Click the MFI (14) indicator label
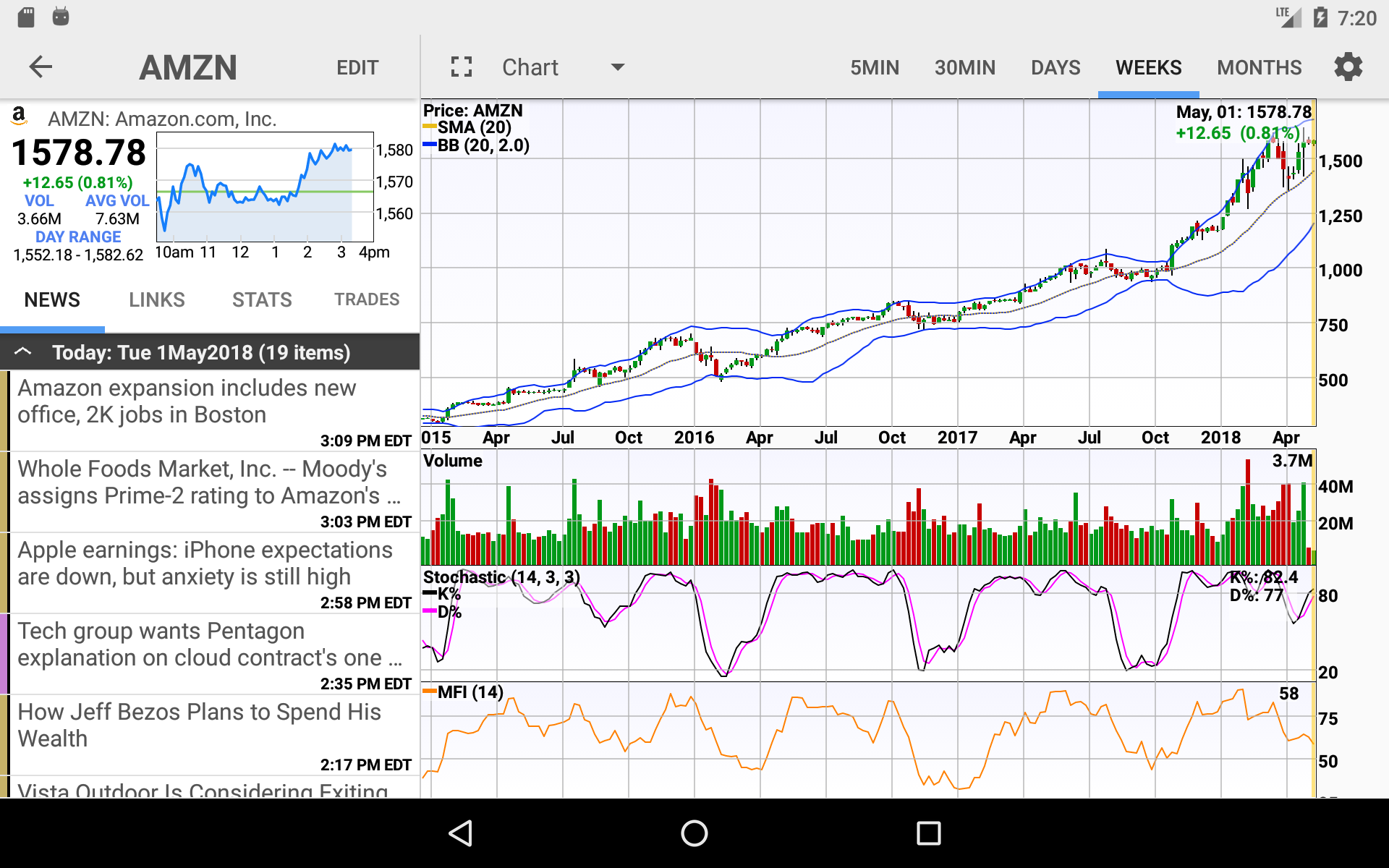The width and height of the screenshot is (1389, 868). pos(470,692)
